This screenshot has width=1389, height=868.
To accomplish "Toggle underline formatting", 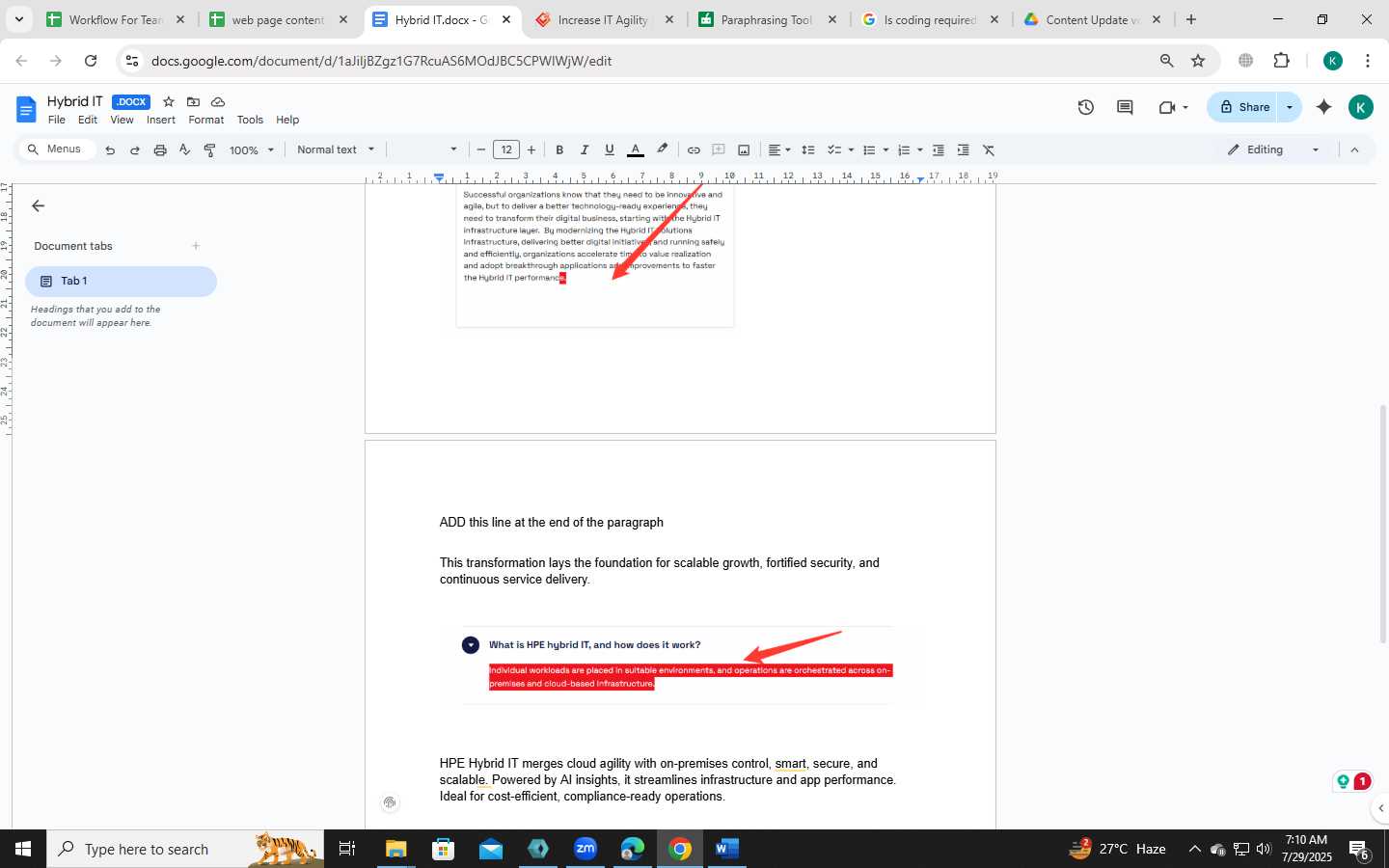I will [610, 149].
